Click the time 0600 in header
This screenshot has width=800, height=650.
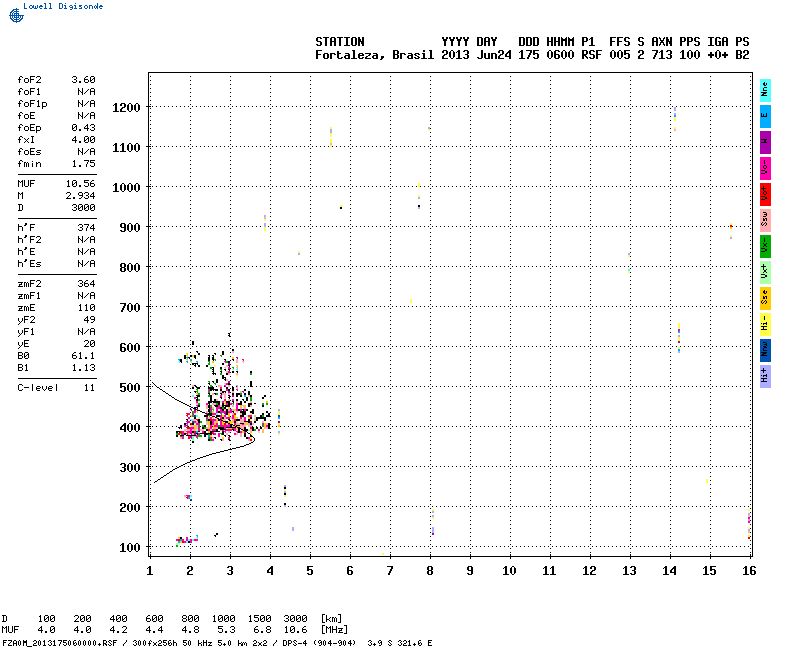click(x=560, y=55)
